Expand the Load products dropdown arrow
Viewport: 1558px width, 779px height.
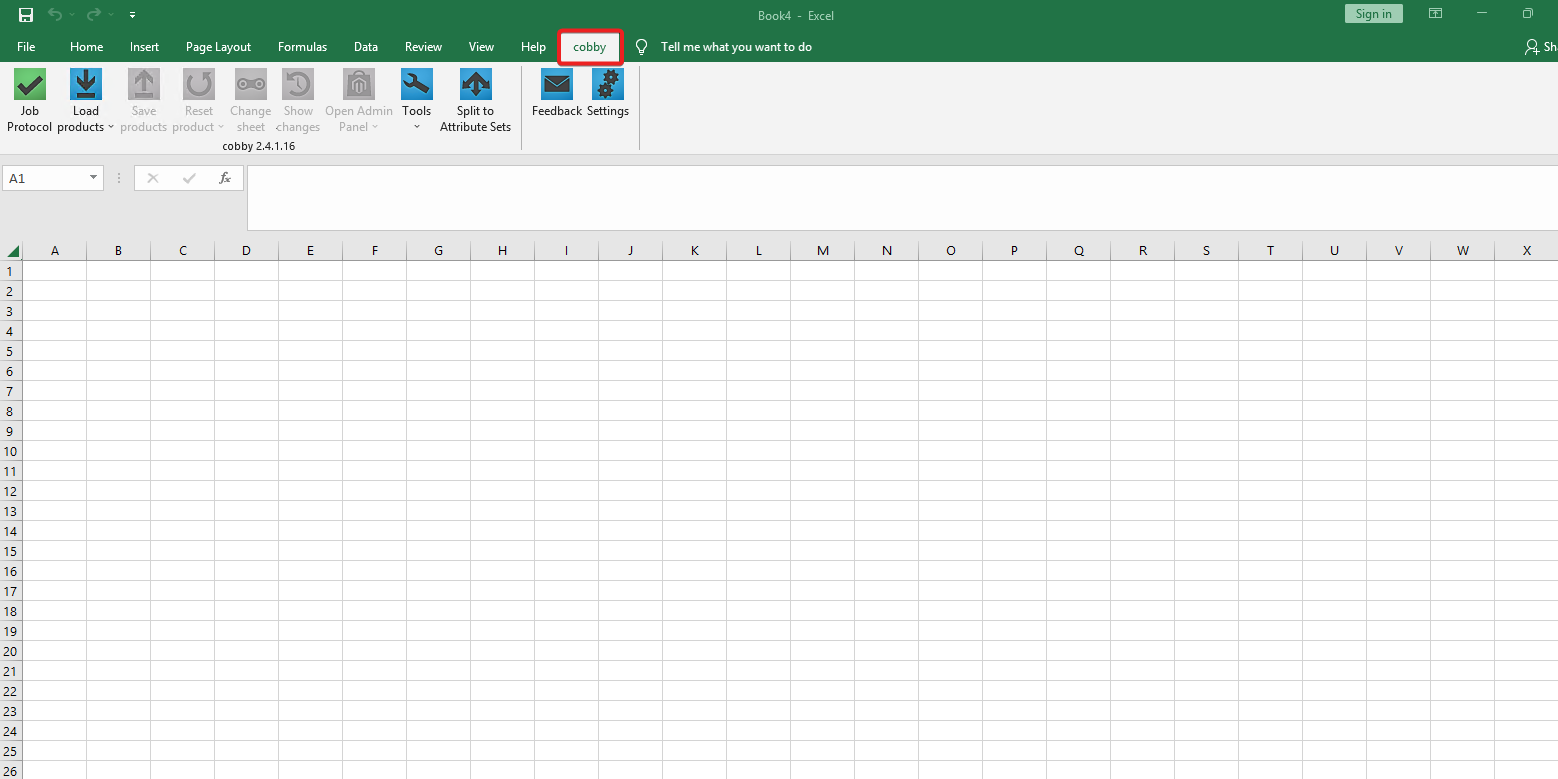(x=110, y=127)
